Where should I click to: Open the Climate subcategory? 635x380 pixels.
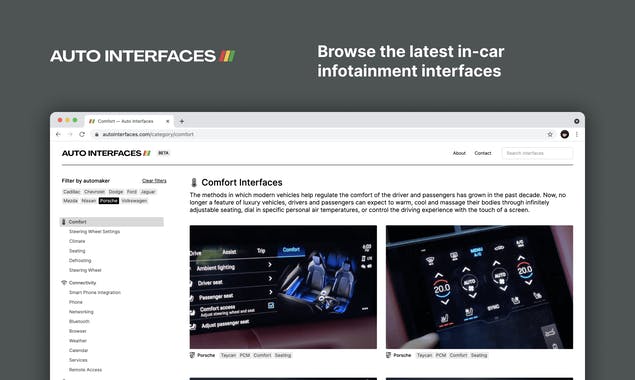tap(77, 241)
